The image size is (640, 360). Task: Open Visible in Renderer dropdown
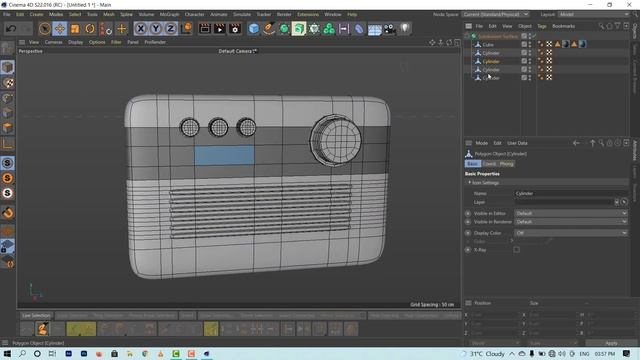pyautogui.click(x=571, y=222)
